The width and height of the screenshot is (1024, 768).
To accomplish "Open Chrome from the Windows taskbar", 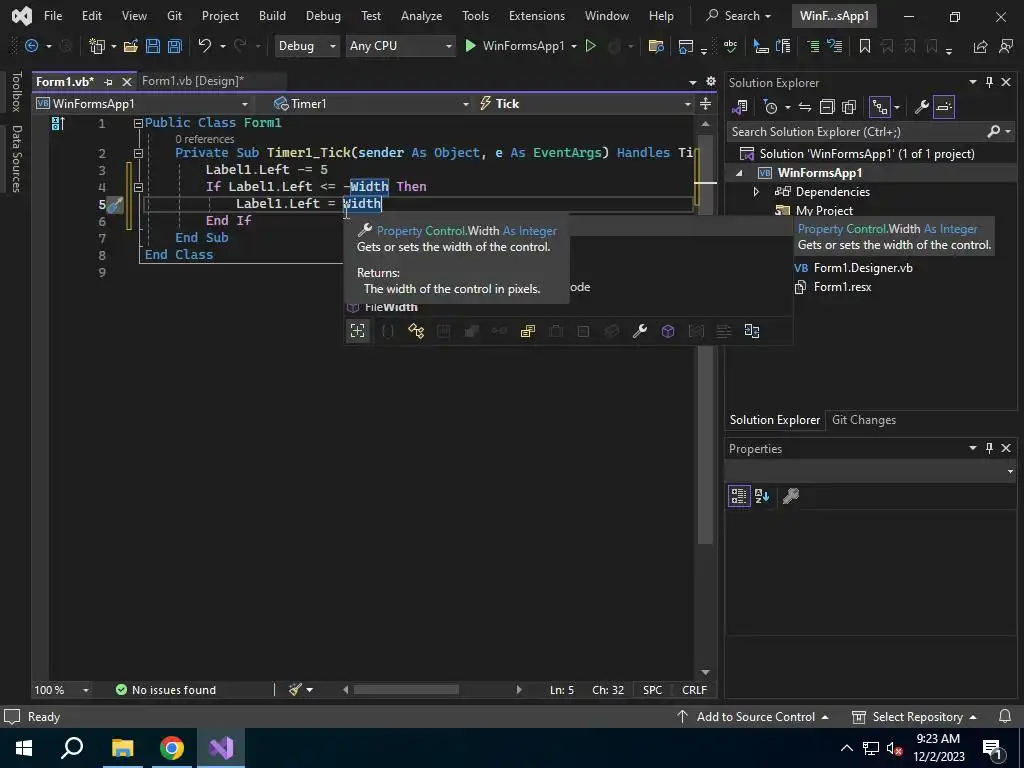I will [x=172, y=748].
